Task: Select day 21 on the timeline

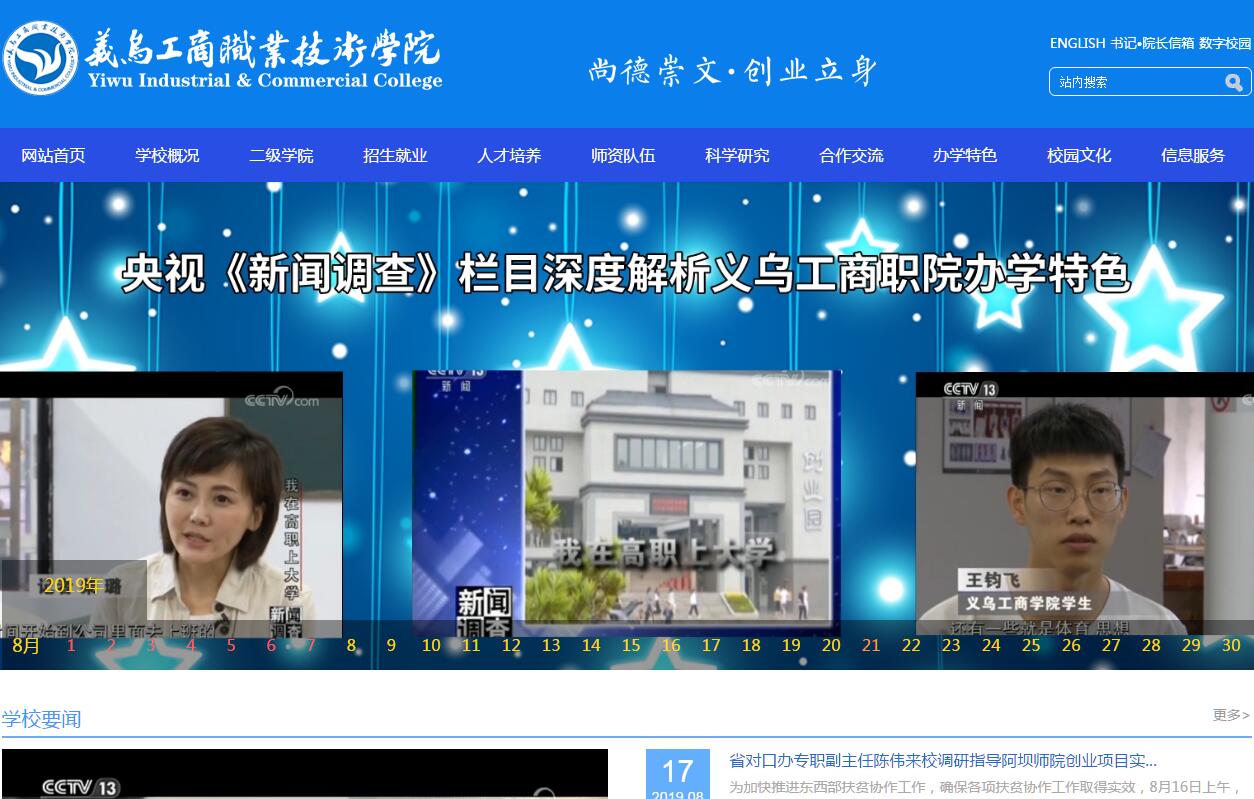Action: [x=871, y=645]
